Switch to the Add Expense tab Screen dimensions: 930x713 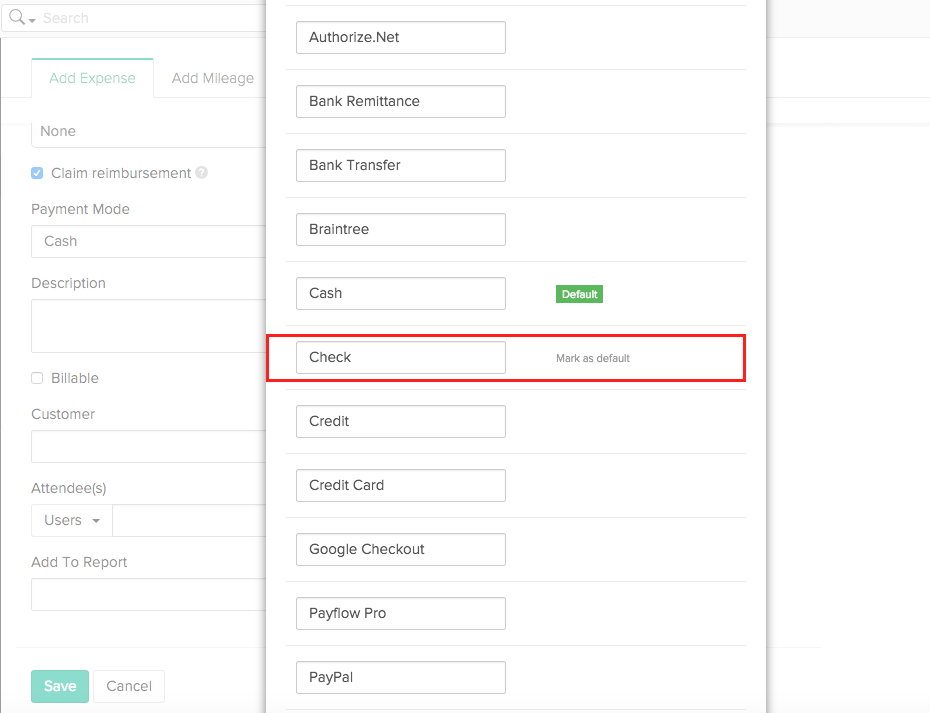tap(92, 78)
